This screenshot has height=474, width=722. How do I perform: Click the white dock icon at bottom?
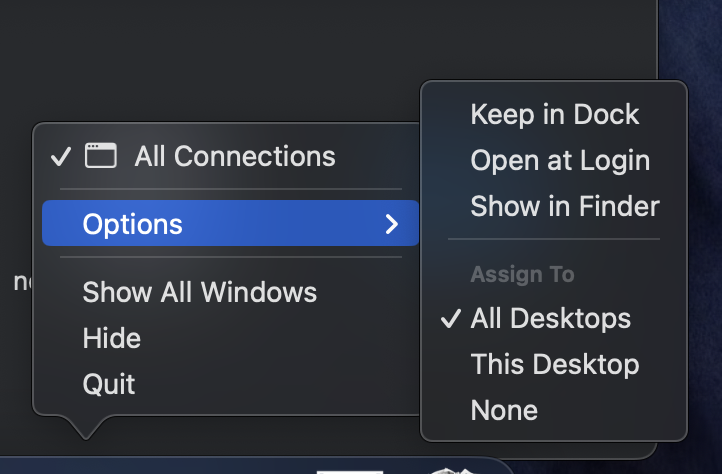pos(350,472)
